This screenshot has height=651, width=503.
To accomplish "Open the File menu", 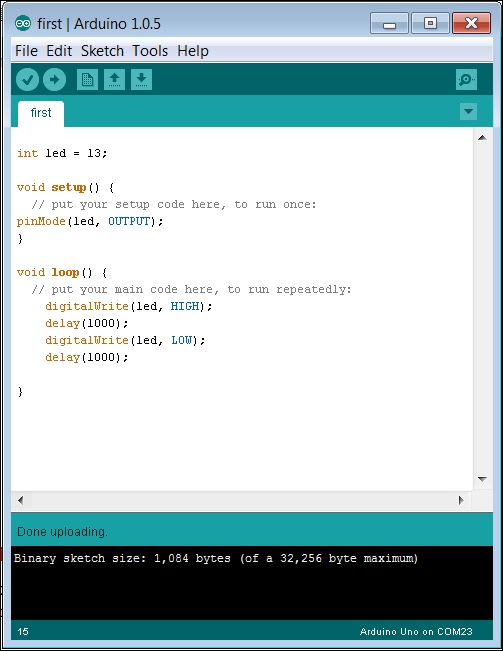I will coord(27,51).
